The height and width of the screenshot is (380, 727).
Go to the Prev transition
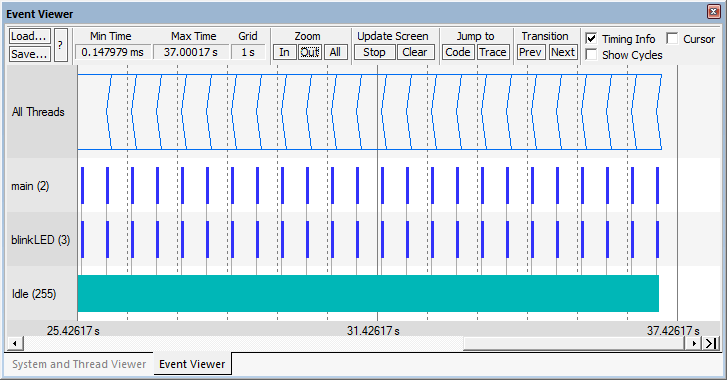531,52
